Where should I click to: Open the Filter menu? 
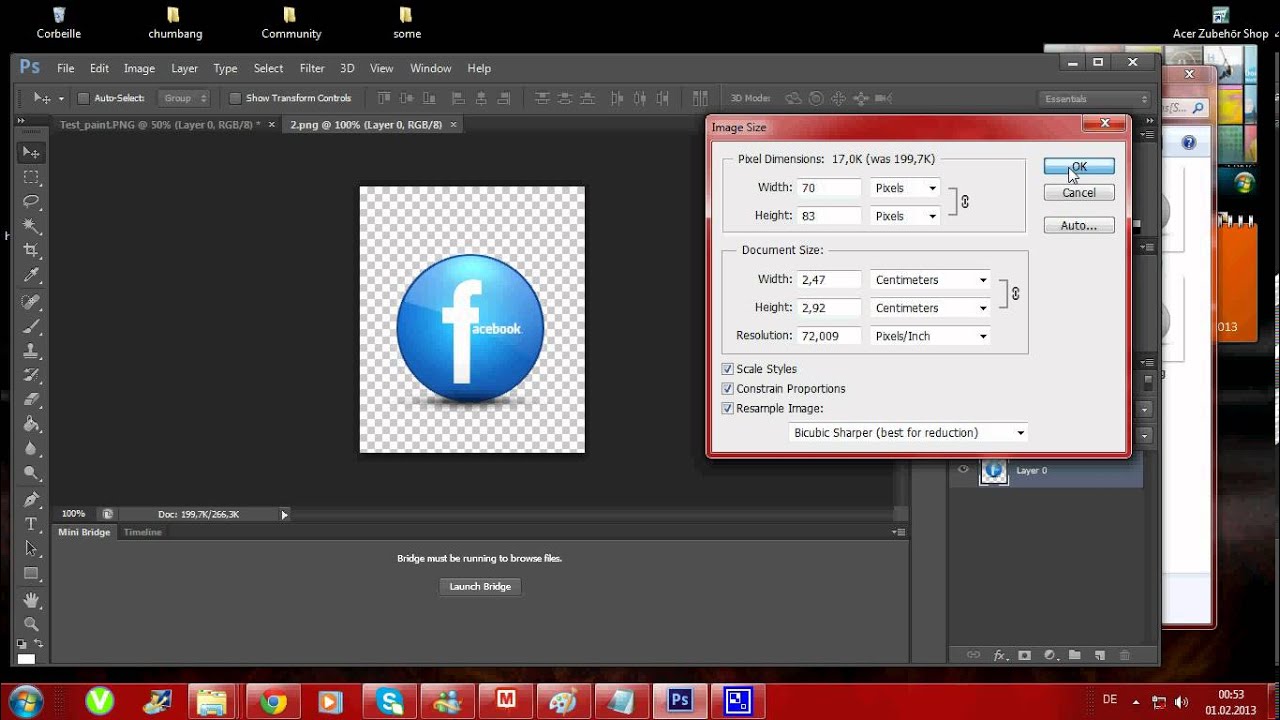pyautogui.click(x=312, y=68)
